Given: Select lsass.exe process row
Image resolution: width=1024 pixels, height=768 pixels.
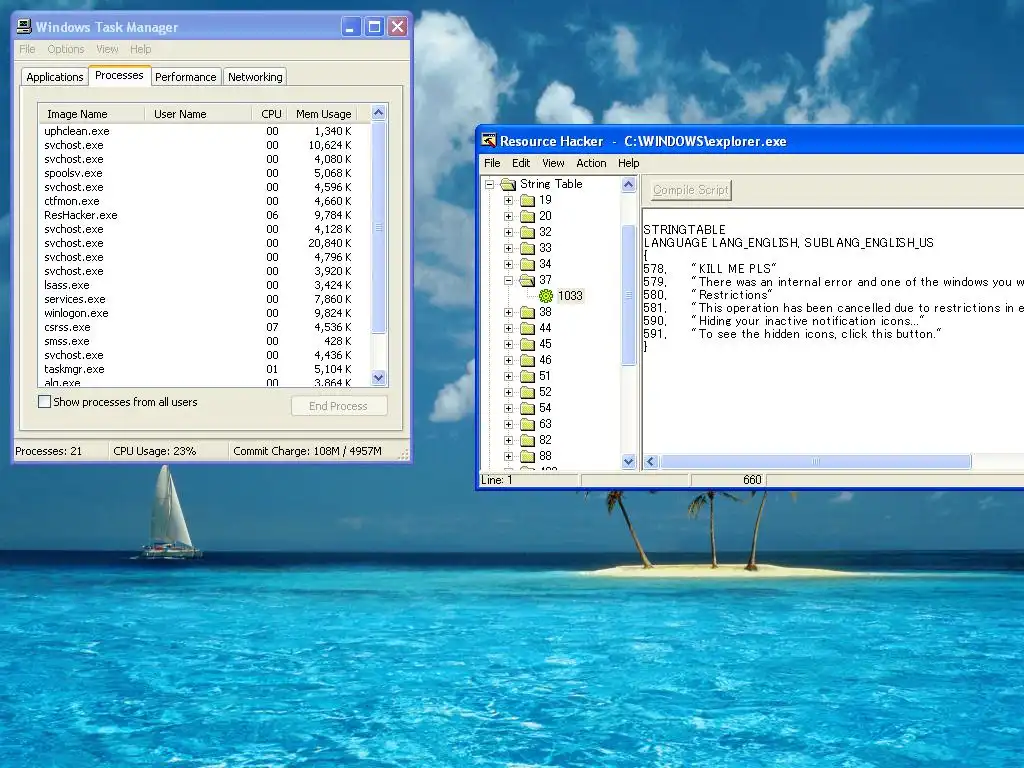Looking at the screenshot, I should 204,285.
